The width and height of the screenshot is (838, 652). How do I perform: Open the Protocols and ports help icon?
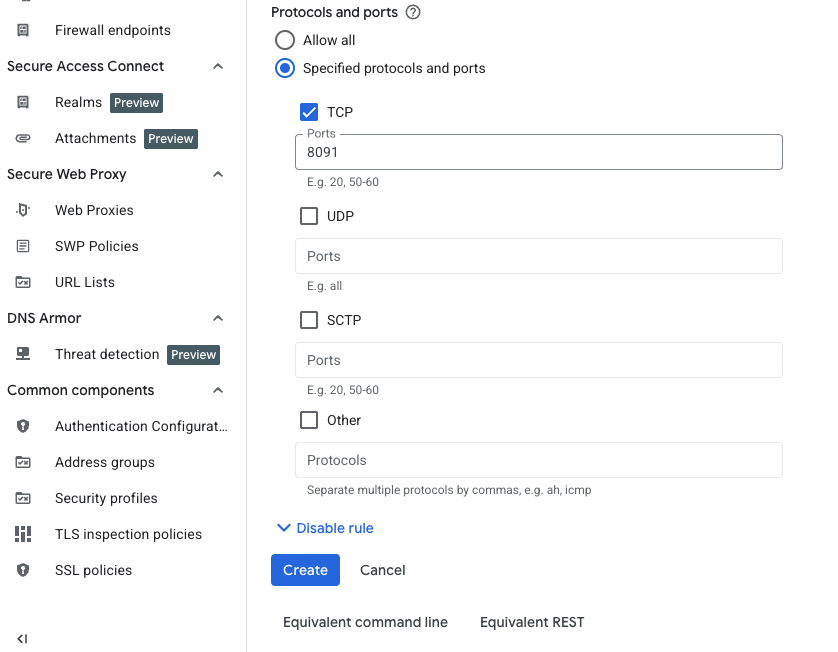414,12
